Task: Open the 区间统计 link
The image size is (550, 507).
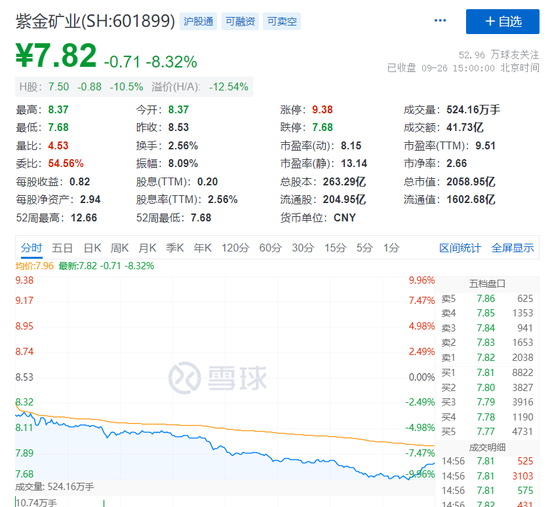Action: [460, 248]
